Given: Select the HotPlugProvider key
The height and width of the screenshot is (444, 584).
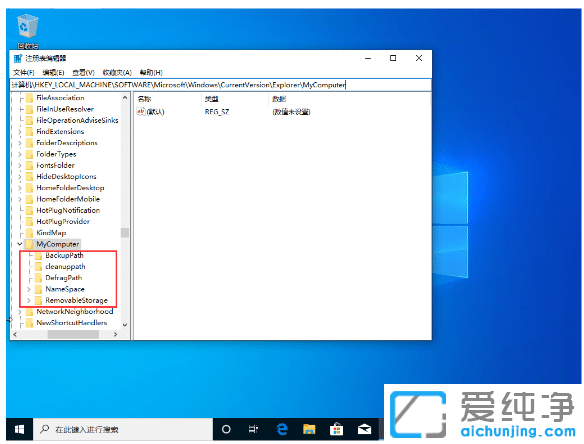Looking at the screenshot, I should [63, 222].
